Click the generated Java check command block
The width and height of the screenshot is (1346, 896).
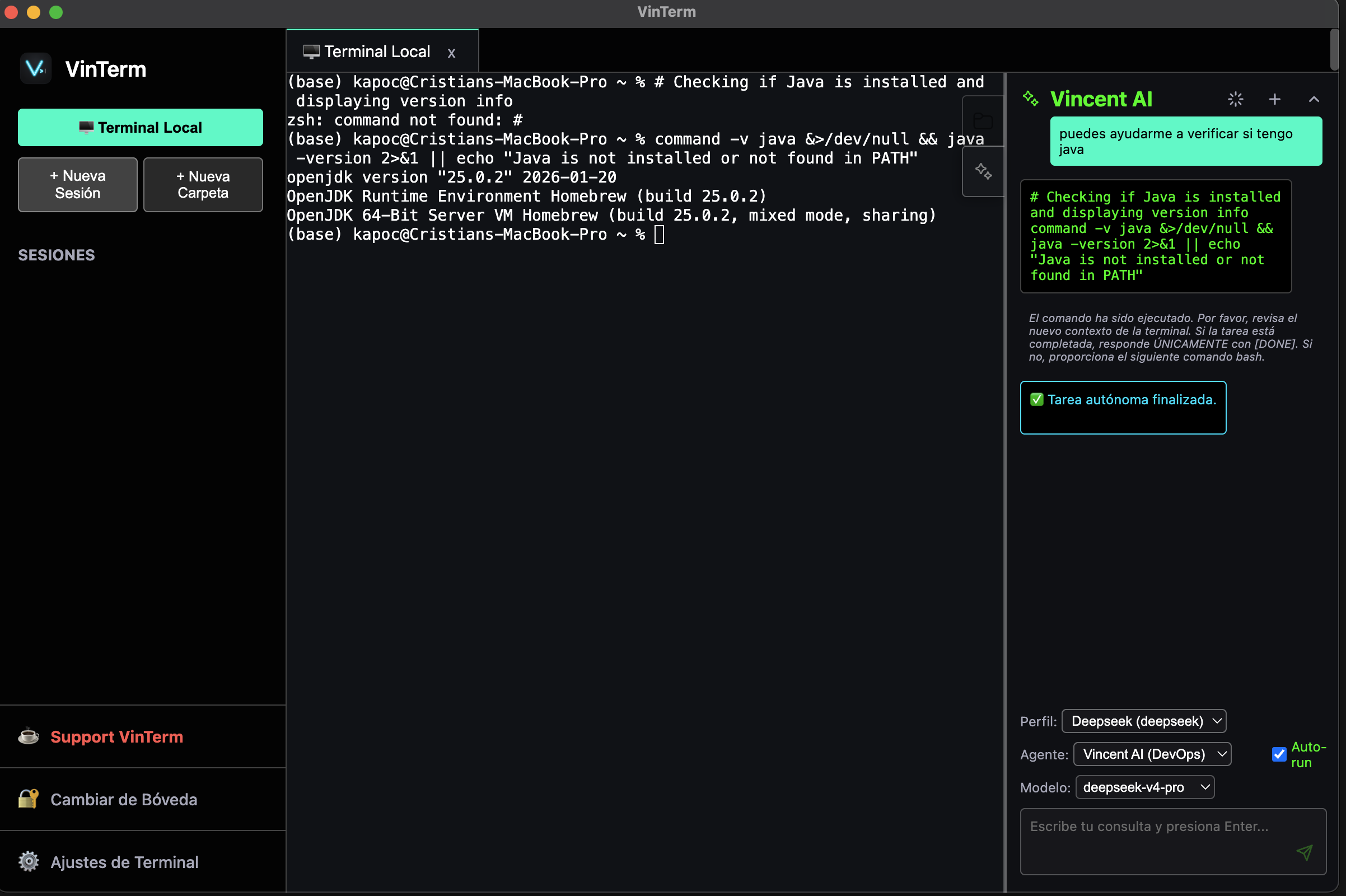click(x=1156, y=236)
